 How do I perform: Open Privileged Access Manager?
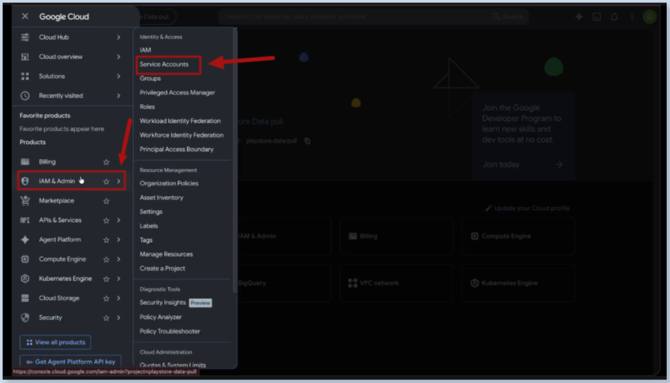click(x=177, y=92)
